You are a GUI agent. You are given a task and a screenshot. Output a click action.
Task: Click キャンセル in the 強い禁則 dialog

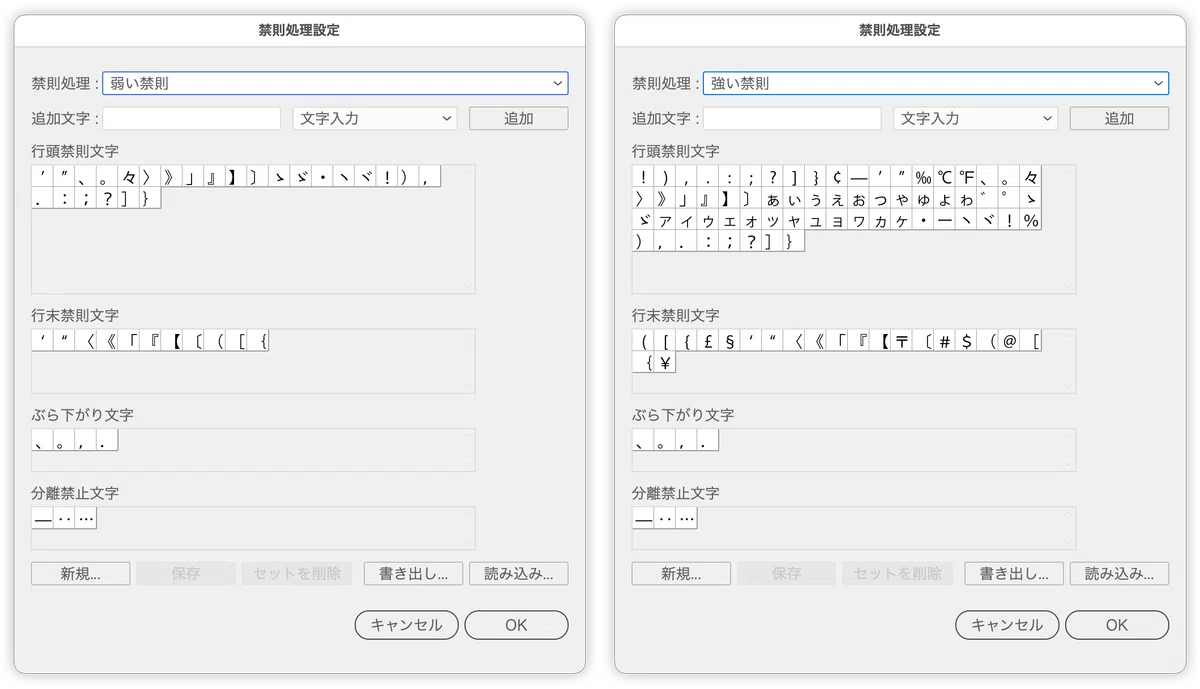[1007, 625]
